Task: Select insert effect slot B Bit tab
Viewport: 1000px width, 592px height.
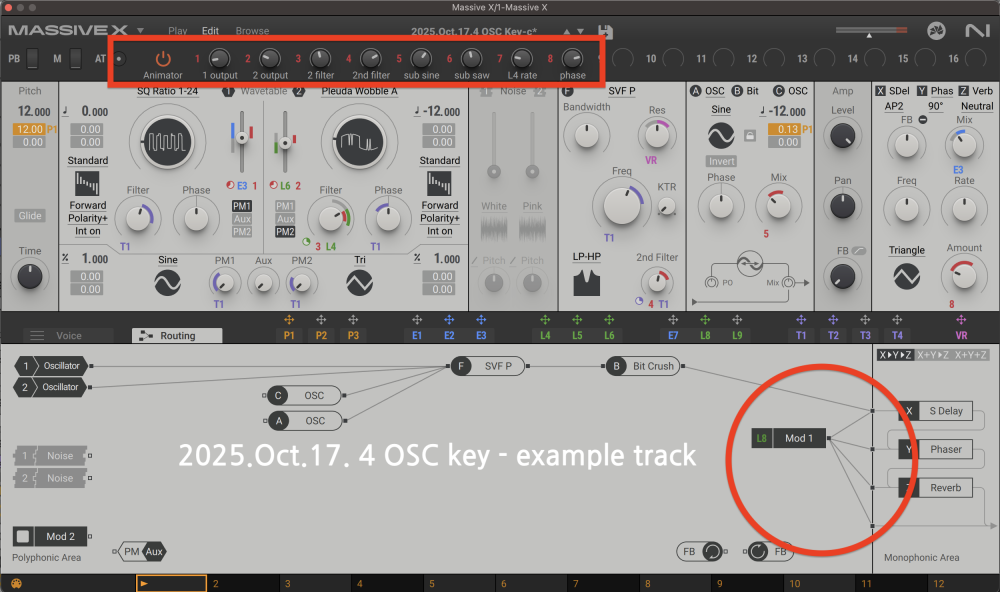Action: click(x=746, y=91)
